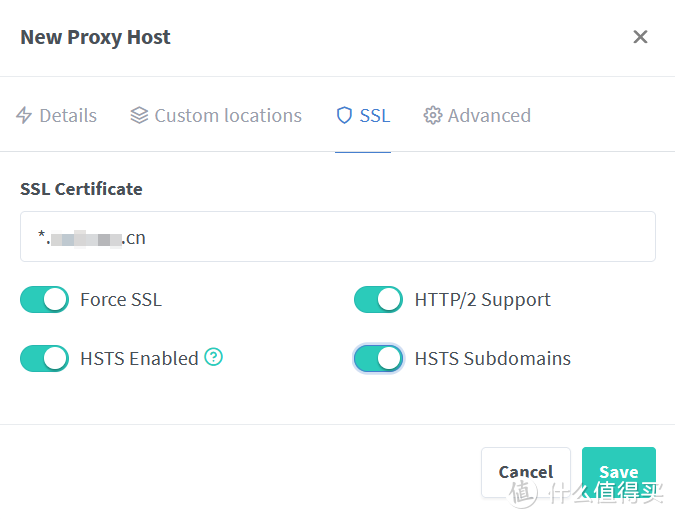Screen dimensions: 675x519
Task: Click the lightning bolt Details icon
Action: coord(25,116)
